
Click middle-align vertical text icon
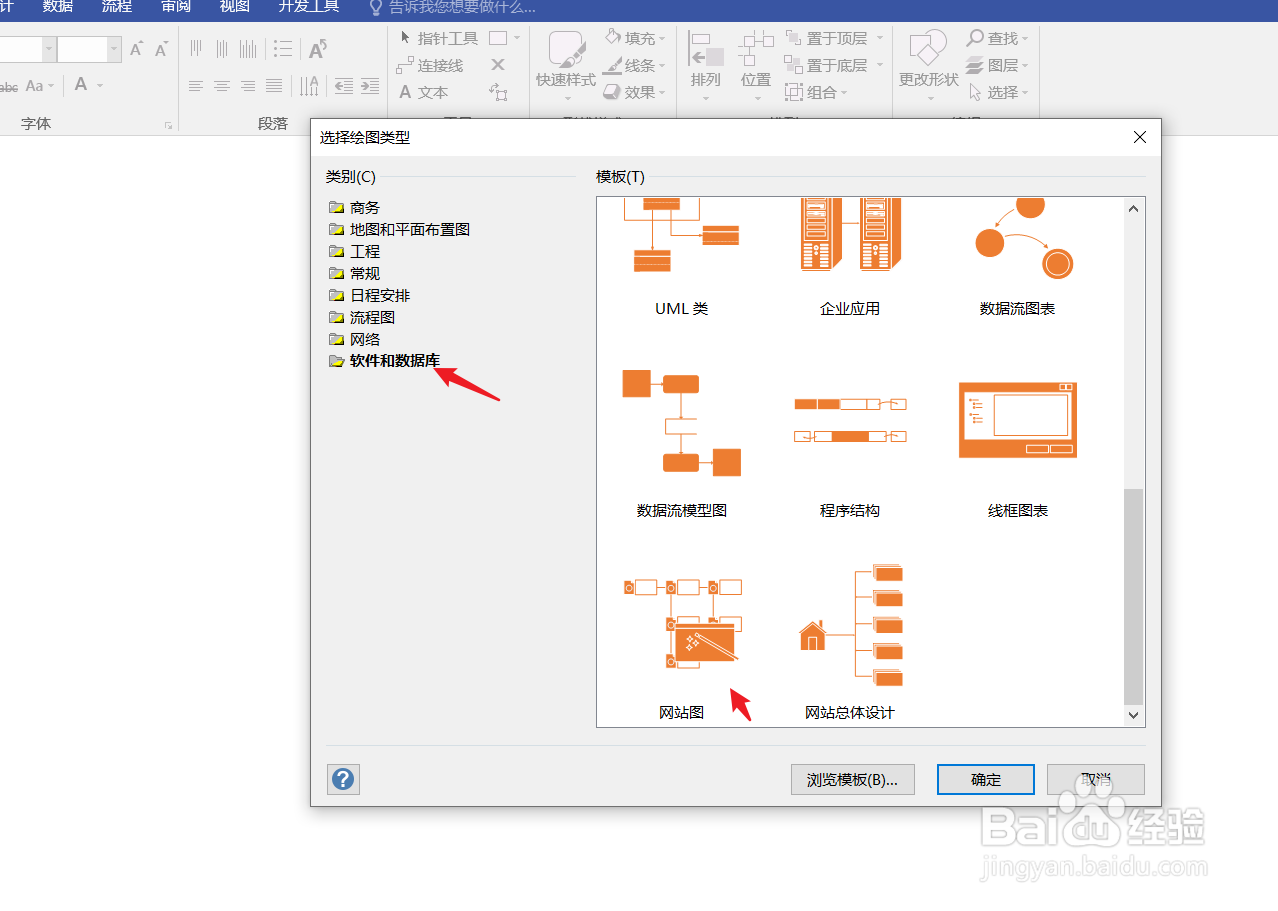222,48
